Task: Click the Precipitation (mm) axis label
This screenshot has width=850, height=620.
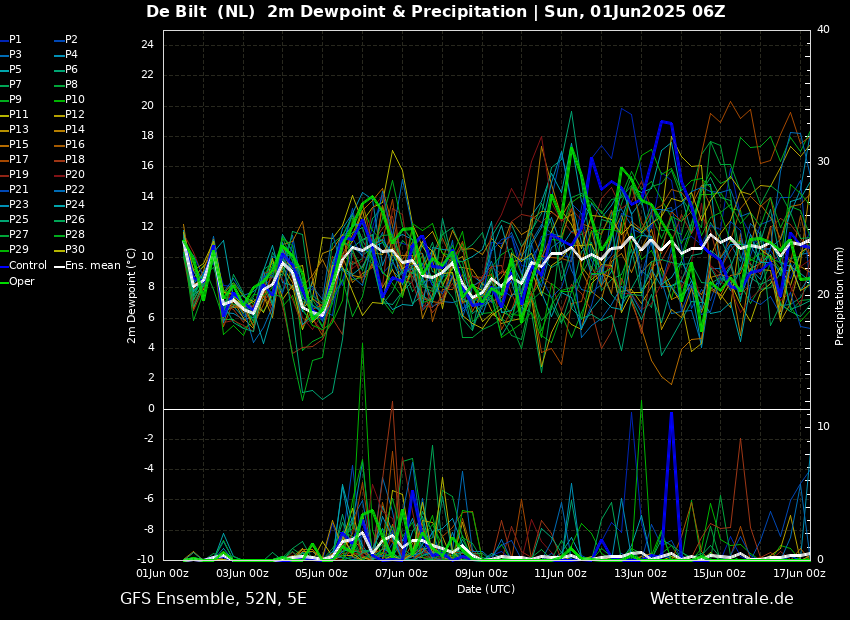Action: [840, 295]
